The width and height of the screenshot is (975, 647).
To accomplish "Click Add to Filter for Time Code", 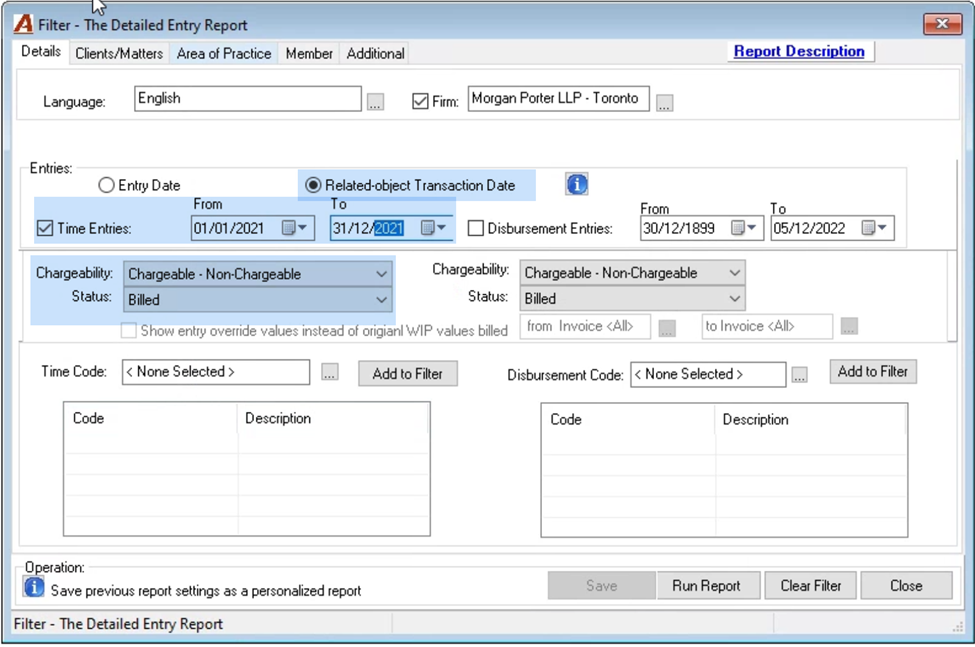I will coord(408,374).
